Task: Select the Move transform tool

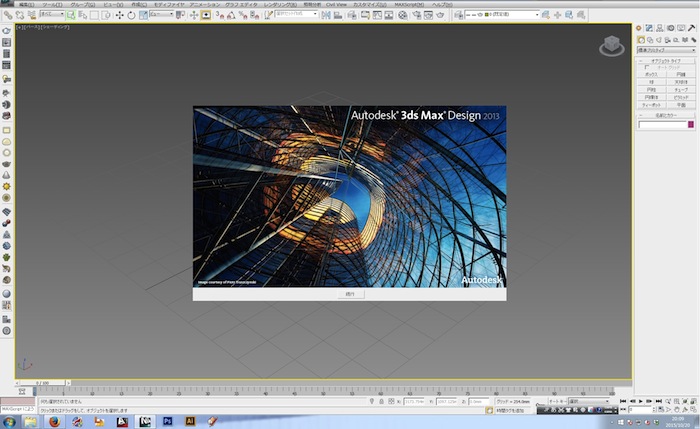Action: [120, 16]
